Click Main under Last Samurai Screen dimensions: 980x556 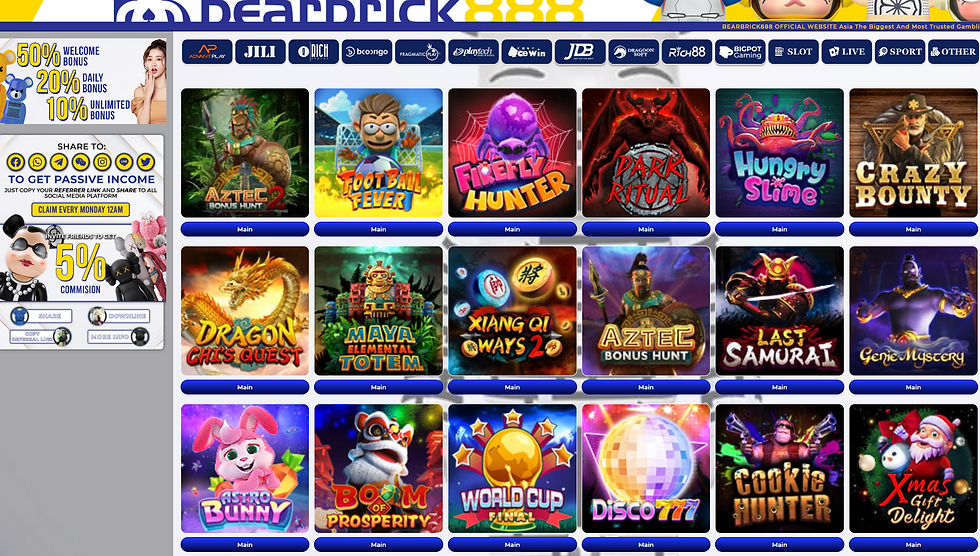click(779, 387)
